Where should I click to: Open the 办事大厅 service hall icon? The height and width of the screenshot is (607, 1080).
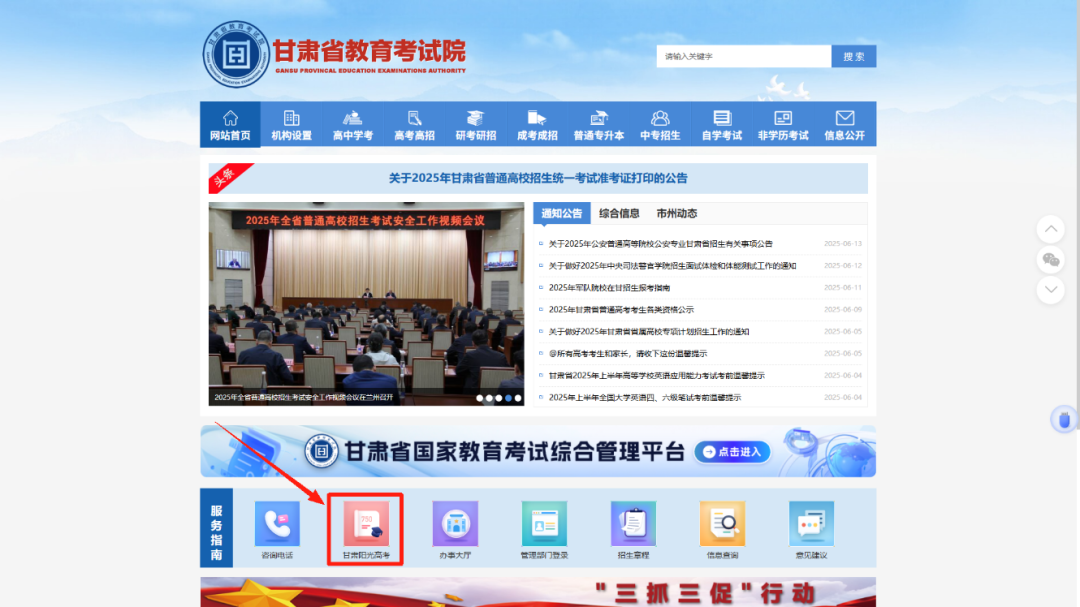click(455, 524)
